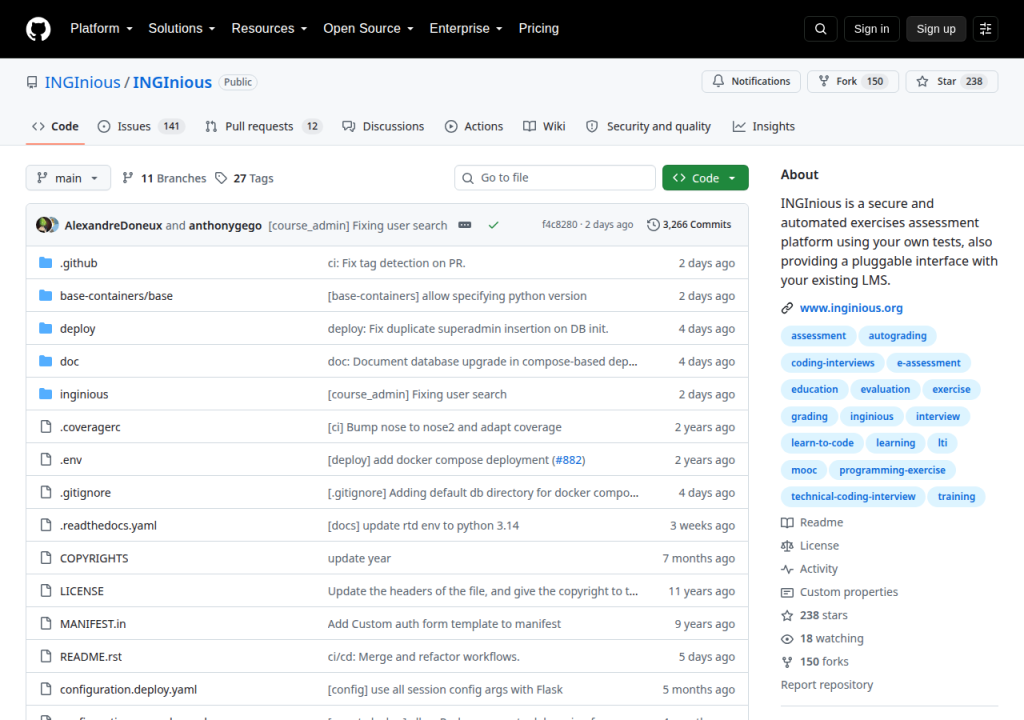Click the .coveragerc file icon
This screenshot has width=1024, height=720.
[46, 427]
